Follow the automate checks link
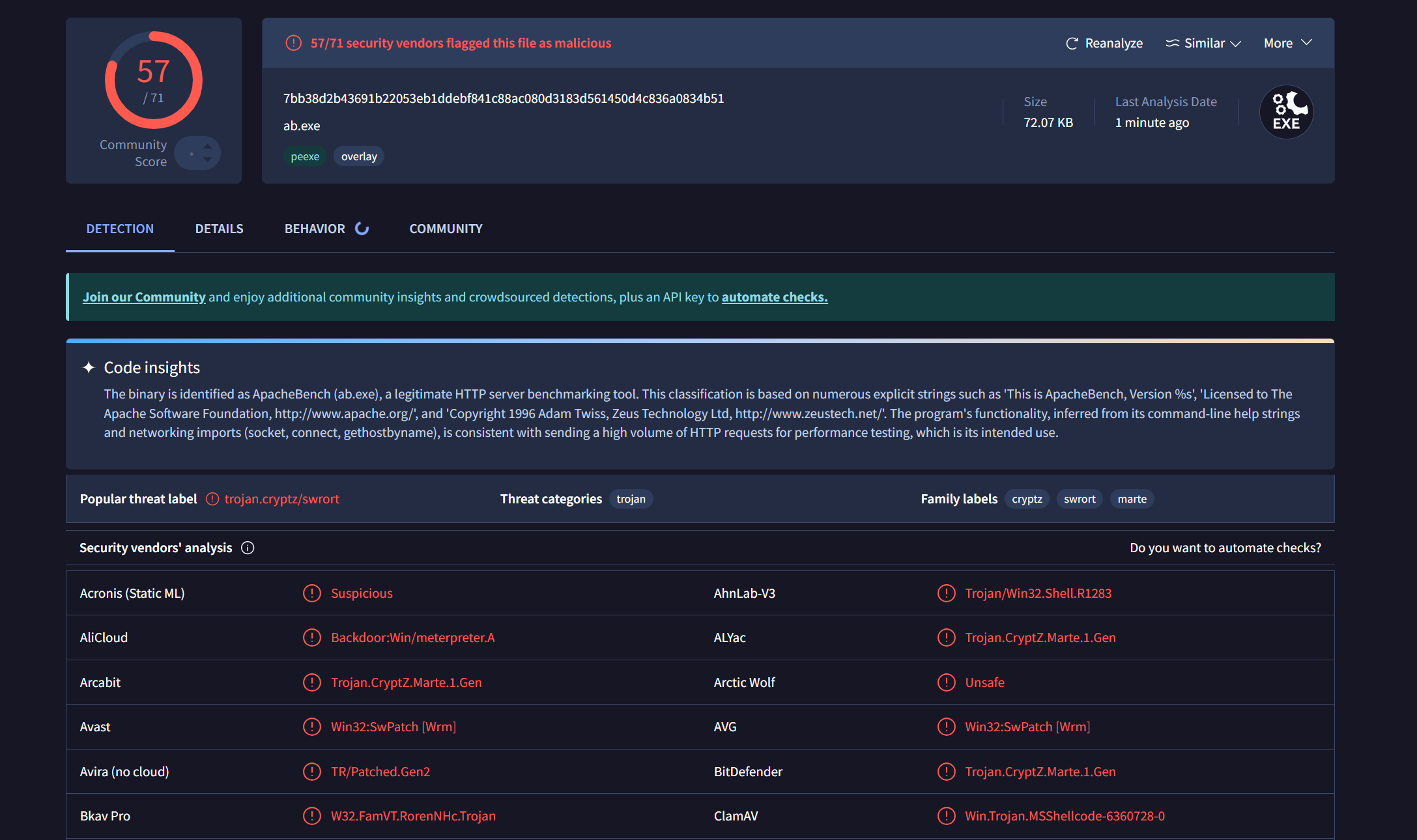This screenshot has width=1417, height=840. (x=774, y=297)
